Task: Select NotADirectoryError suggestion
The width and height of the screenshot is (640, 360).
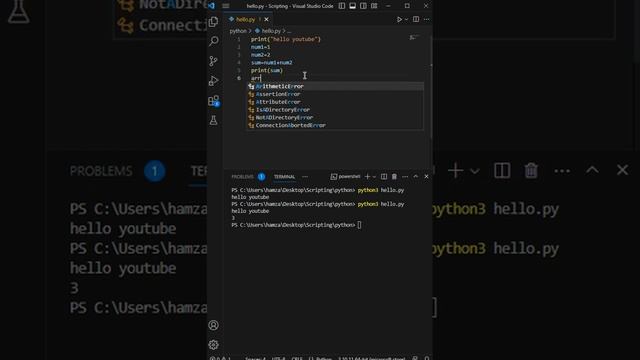Action: [336, 117]
